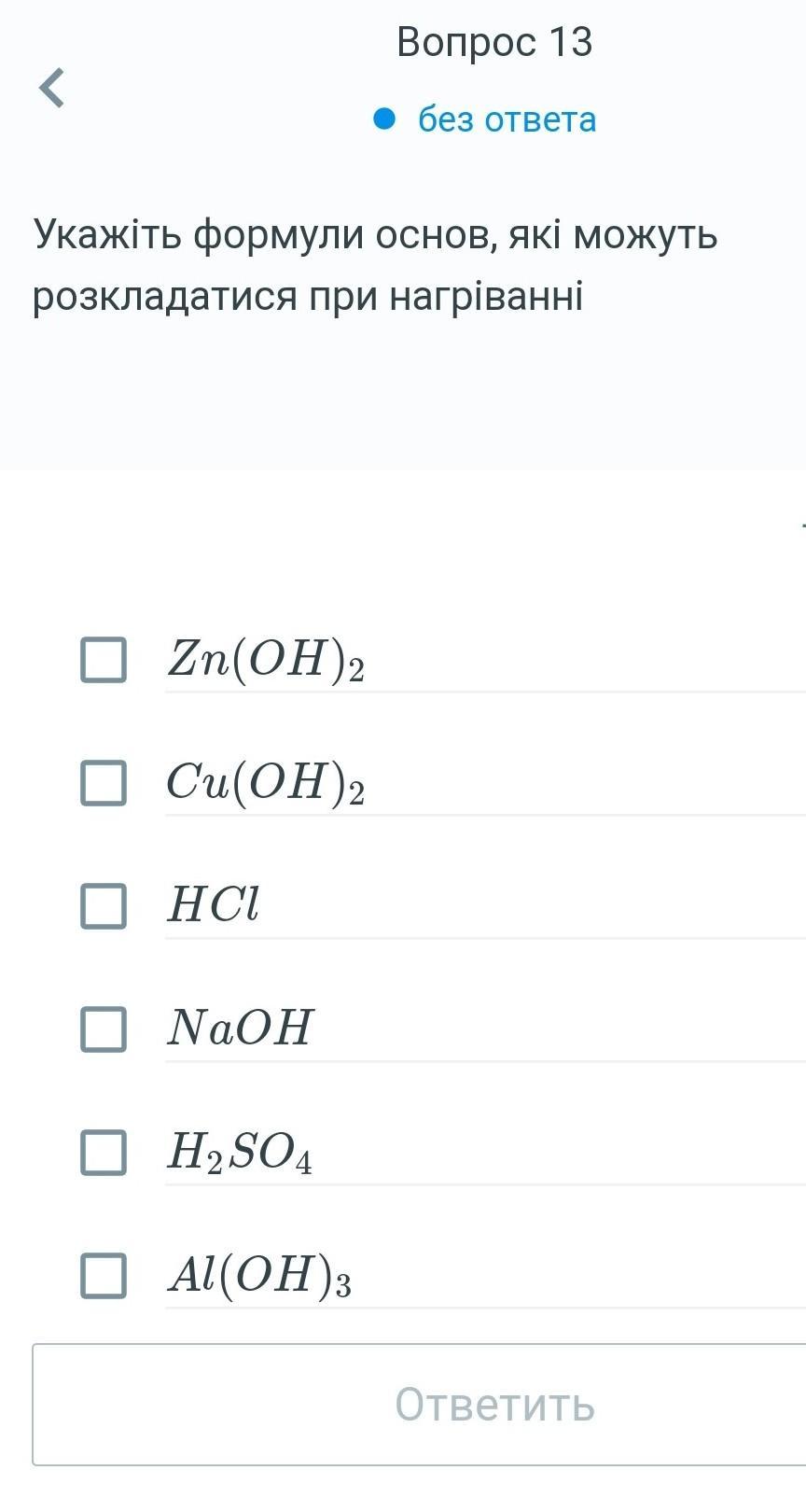
Task: Go back using the left chevron arrow
Action: pos(52,88)
